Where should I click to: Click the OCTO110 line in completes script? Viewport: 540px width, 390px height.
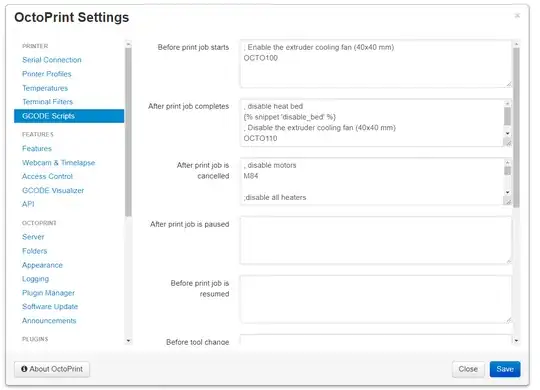click(x=260, y=138)
